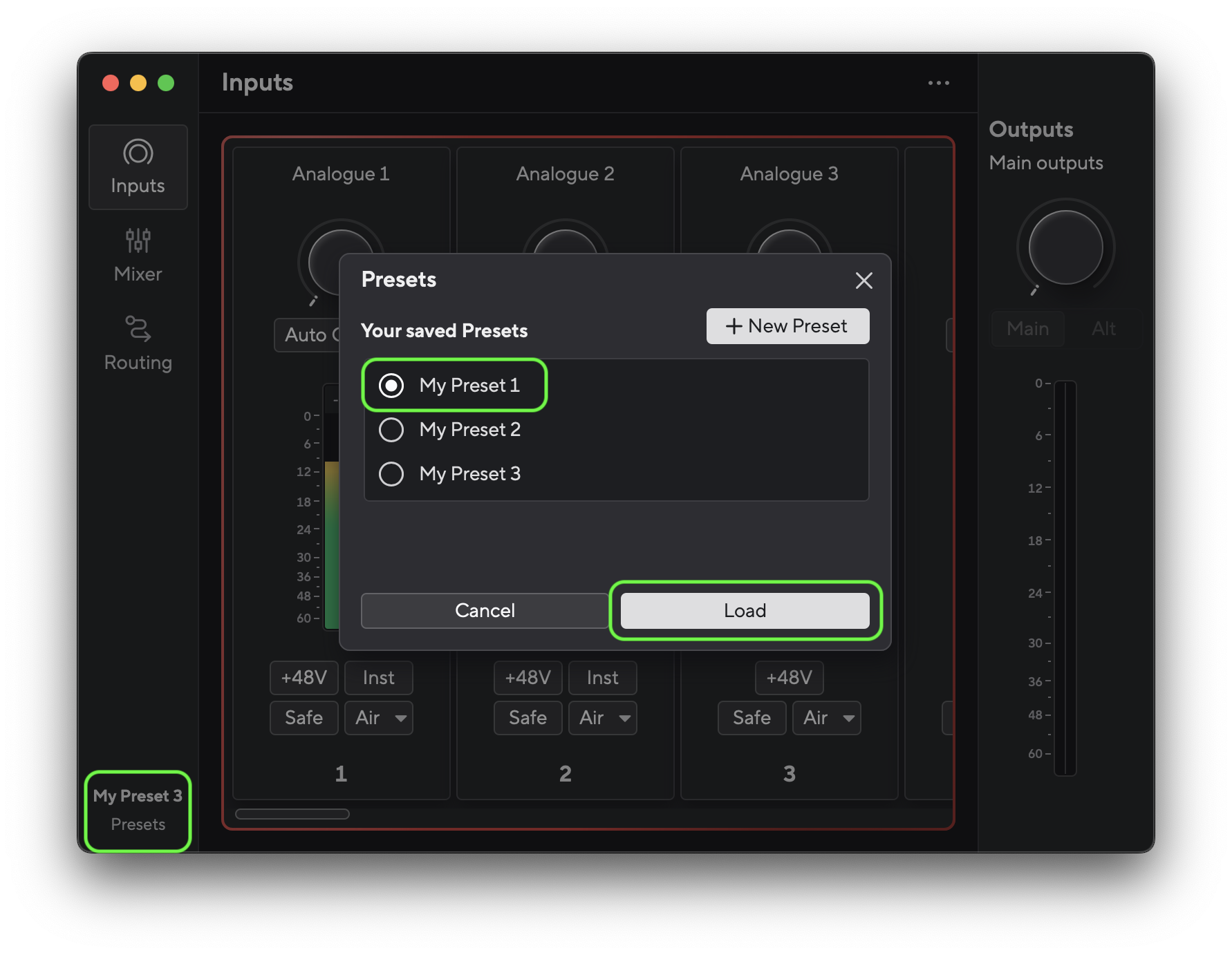This screenshot has width=1232, height=955.
Task: Open Presets via the My Preset 3 sidebar item
Action: tap(138, 810)
